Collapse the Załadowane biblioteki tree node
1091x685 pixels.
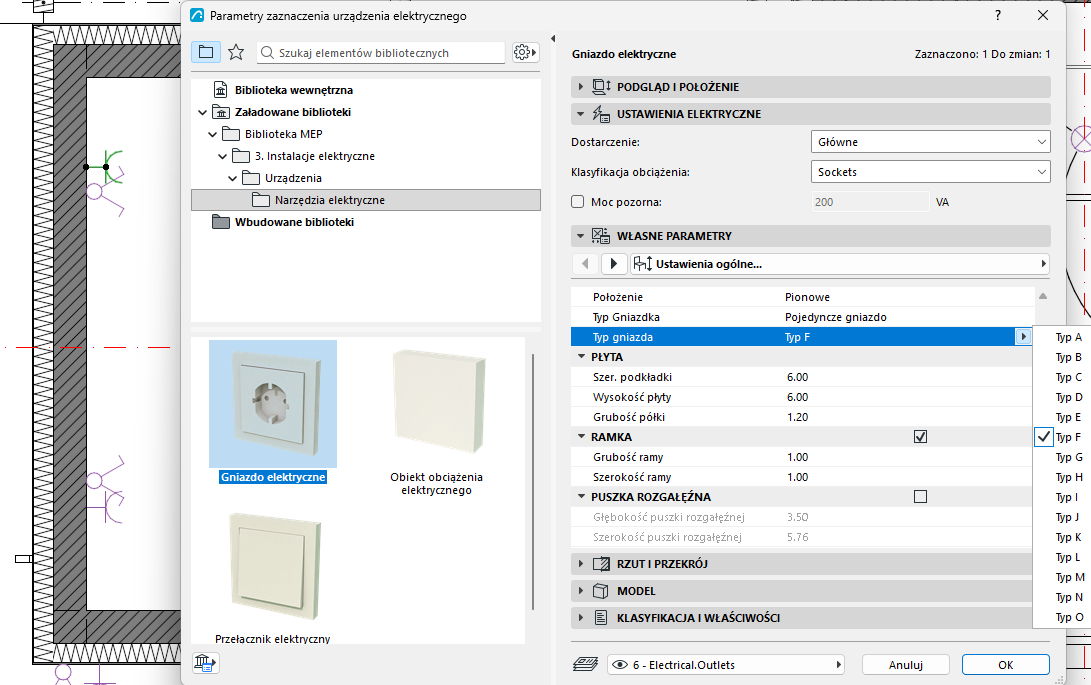(x=202, y=112)
